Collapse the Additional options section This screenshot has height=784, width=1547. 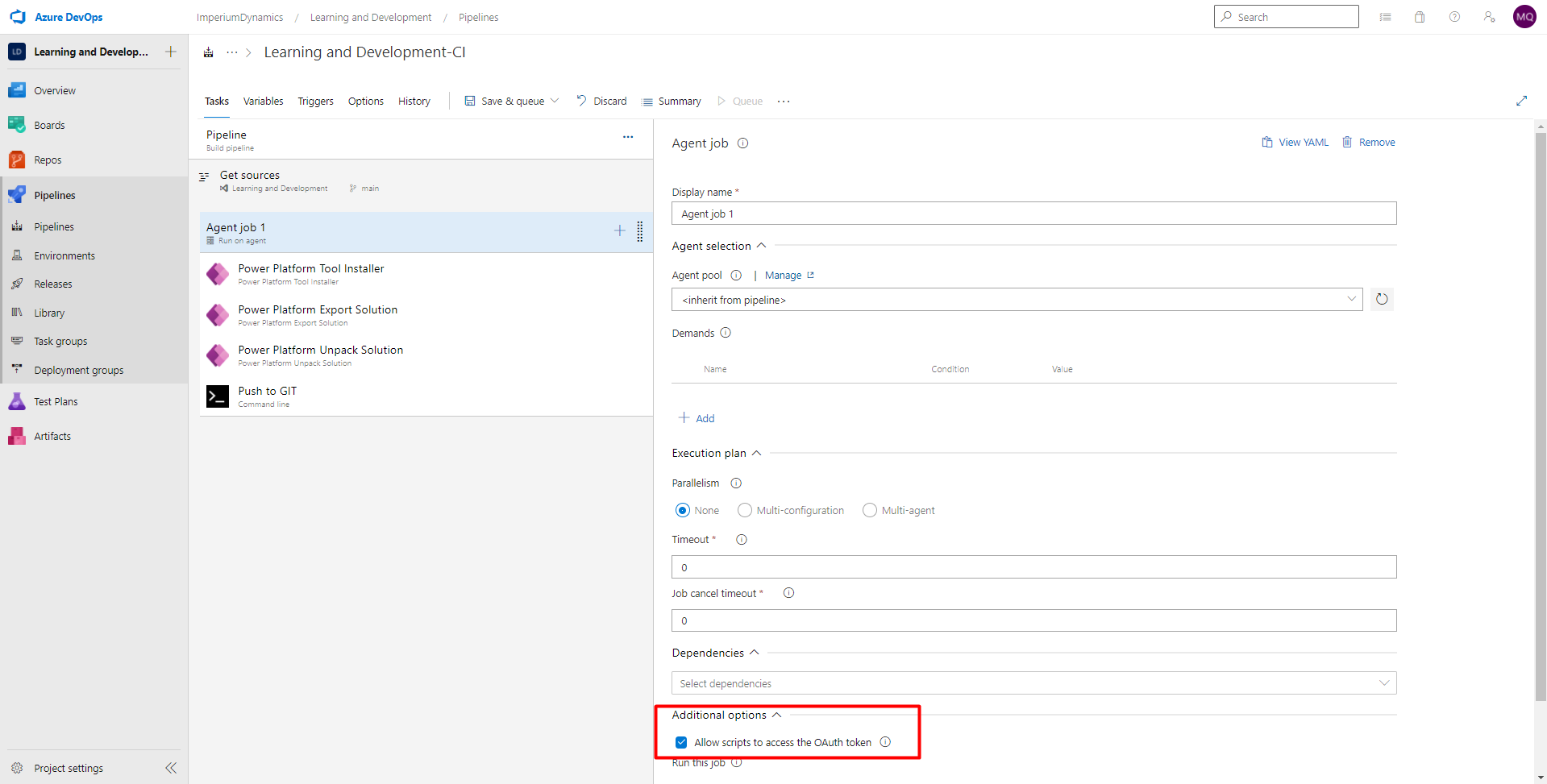point(777,715)
